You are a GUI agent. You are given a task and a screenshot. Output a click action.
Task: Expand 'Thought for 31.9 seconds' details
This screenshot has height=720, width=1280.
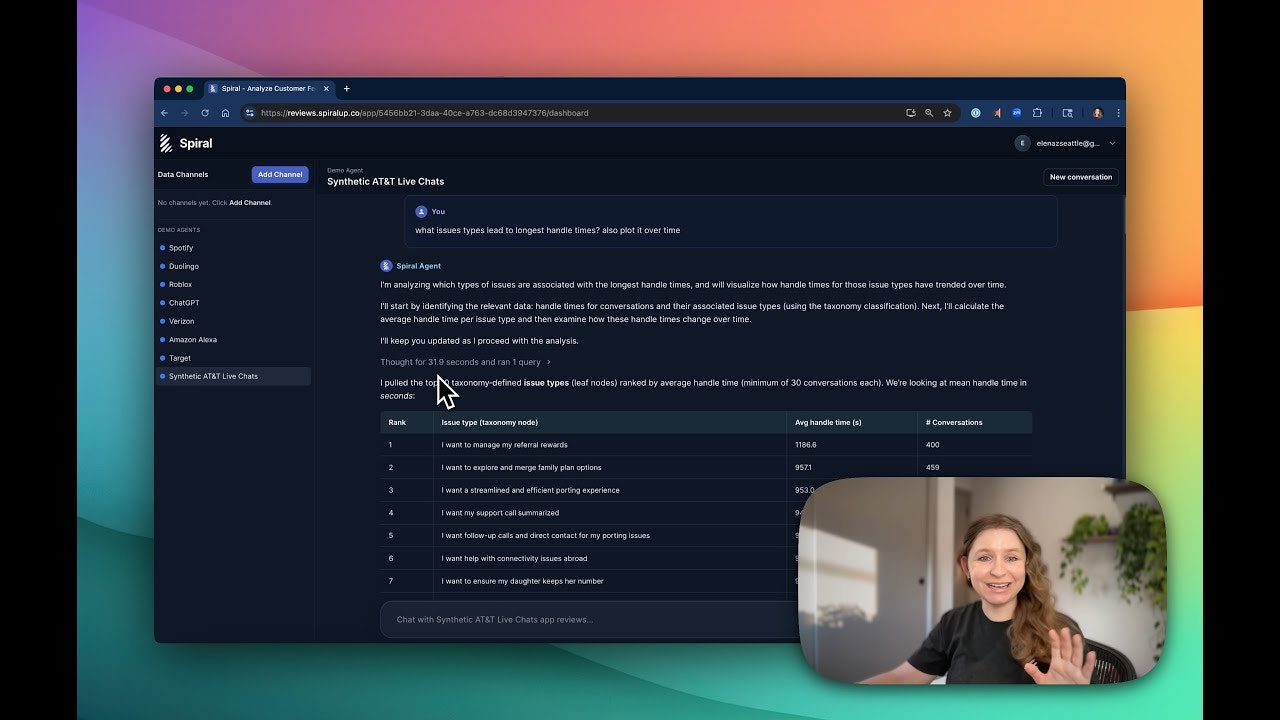pos(465,362)
